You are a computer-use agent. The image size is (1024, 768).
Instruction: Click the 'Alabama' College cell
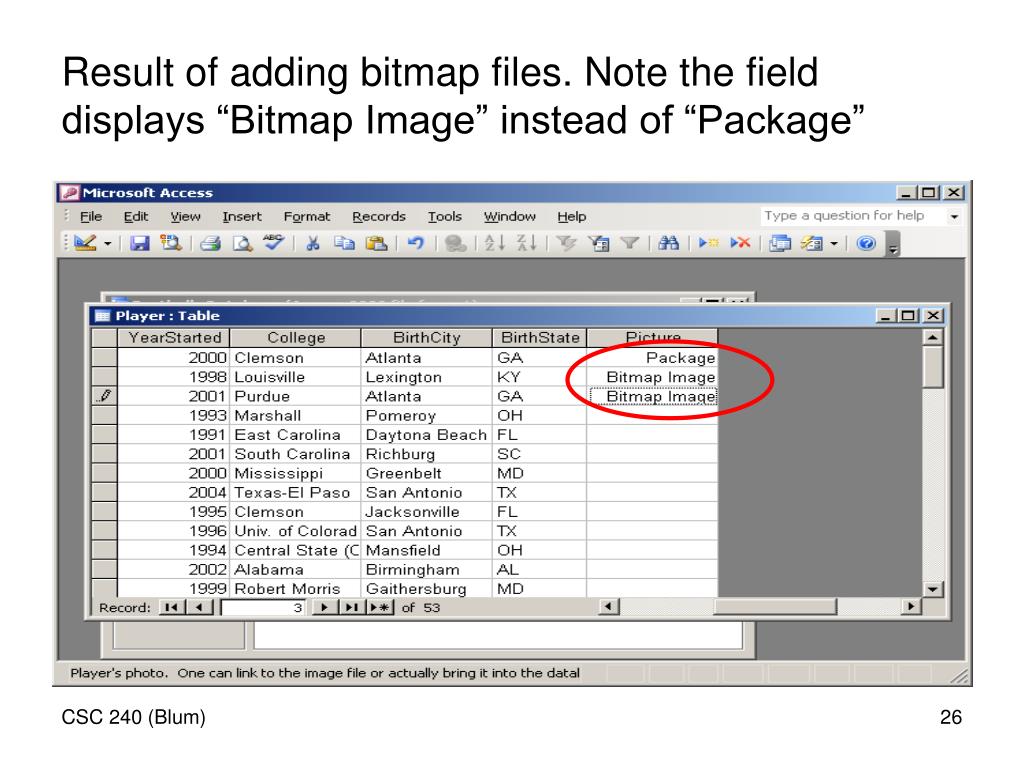(295, 569)
